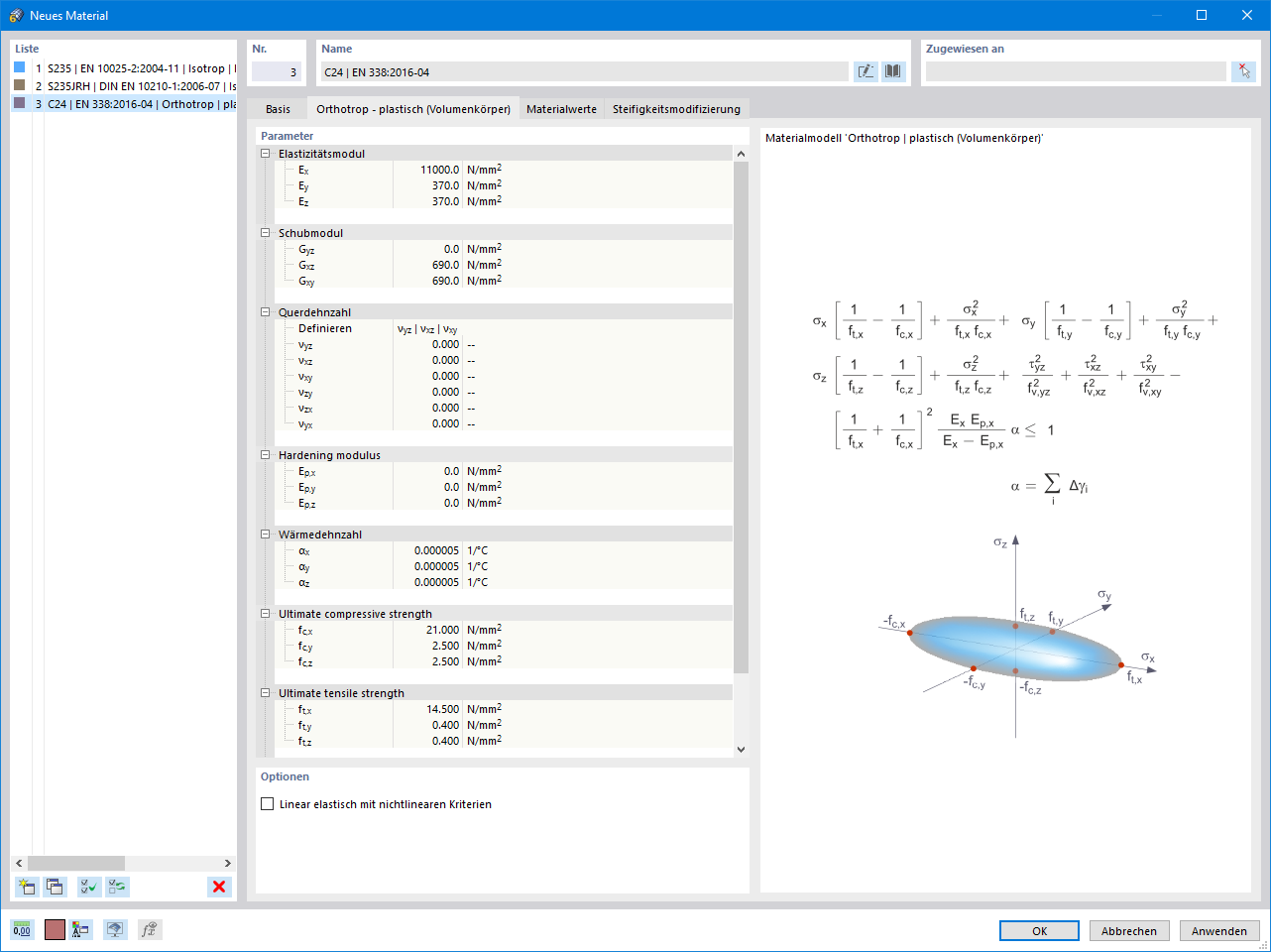
Task: Switch to the Materialwerte tab
Action: click(561, 109)
